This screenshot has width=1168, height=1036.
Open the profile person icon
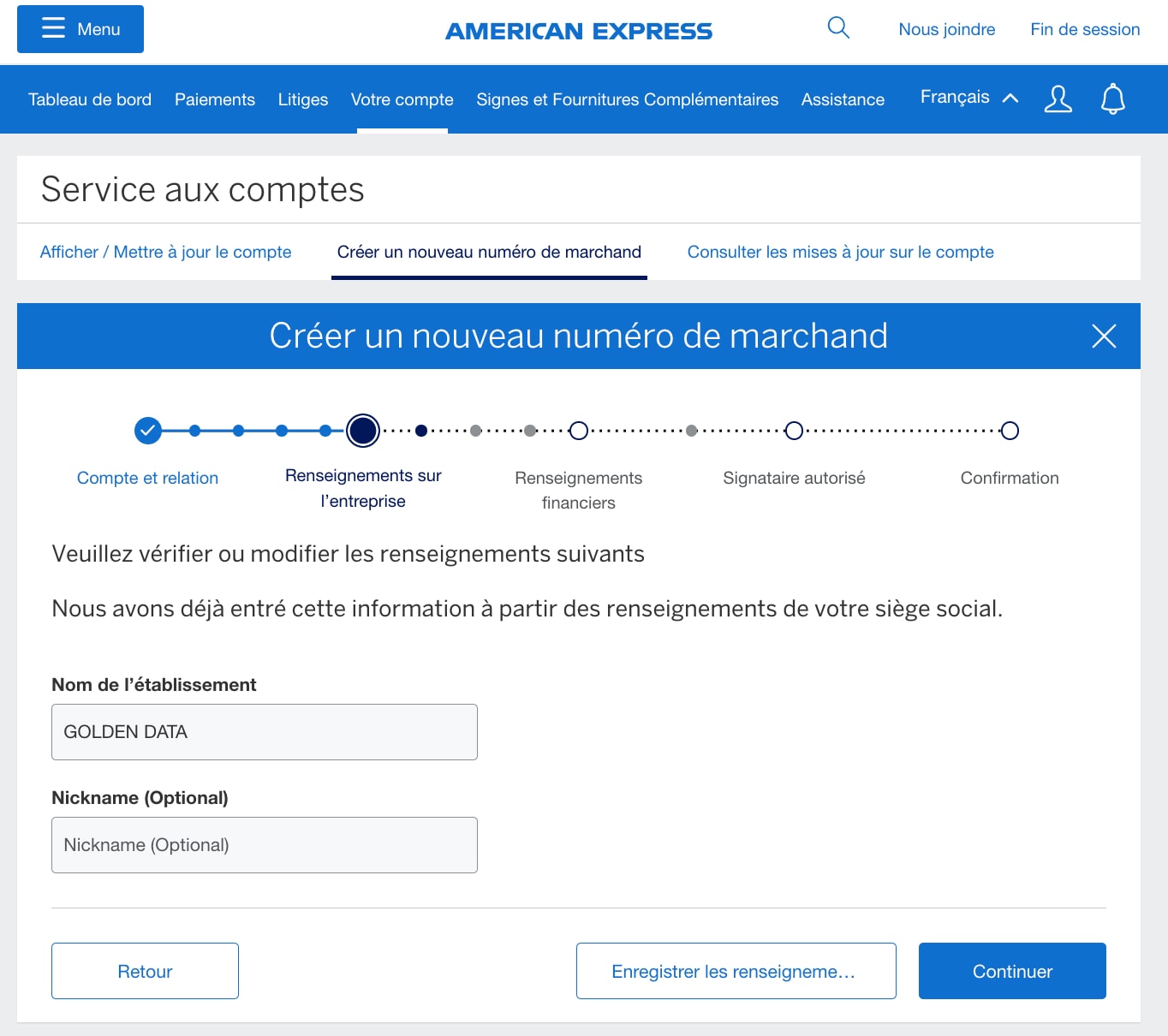click(x=1058, y=99)
